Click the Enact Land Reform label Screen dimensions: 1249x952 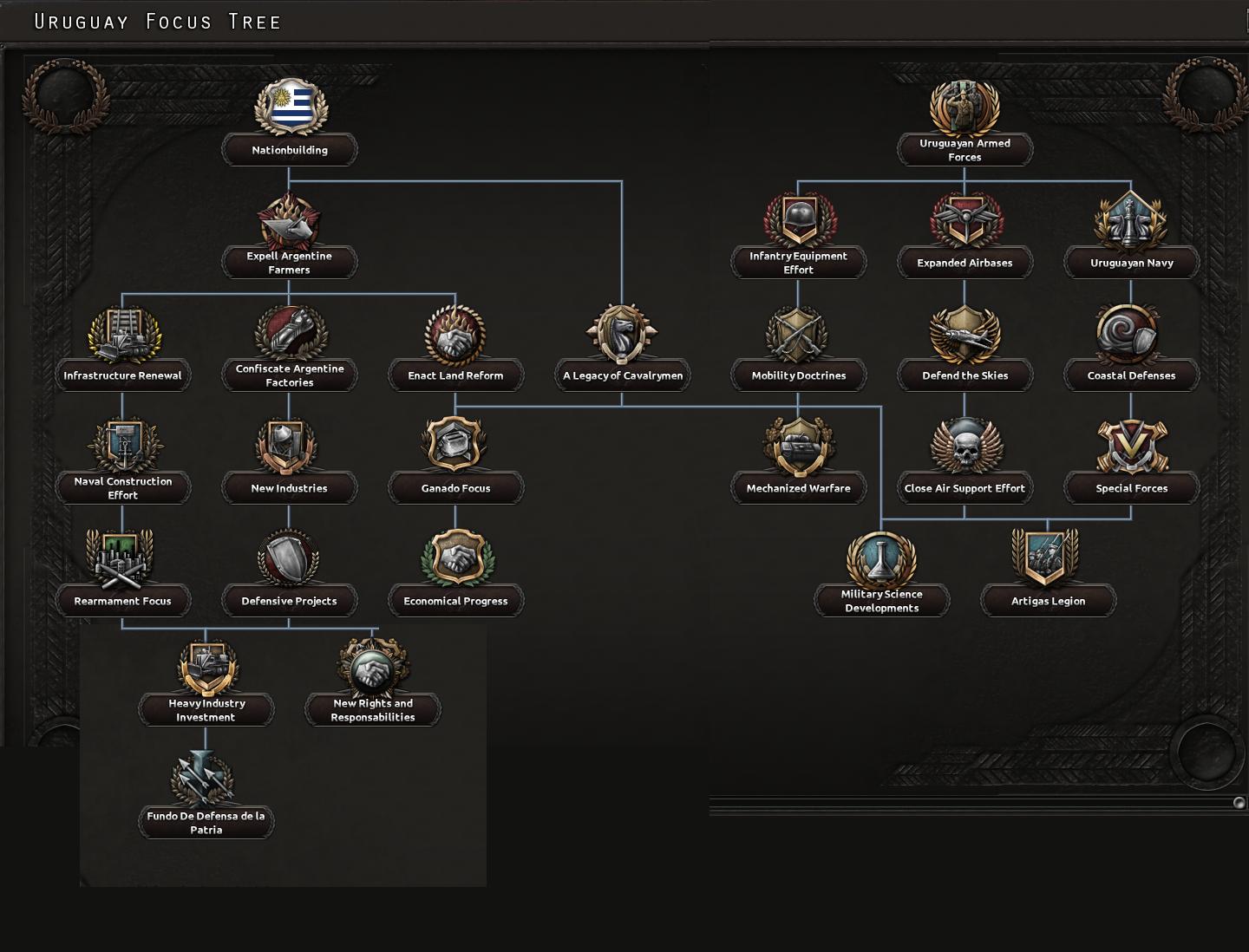pos(455,375)
